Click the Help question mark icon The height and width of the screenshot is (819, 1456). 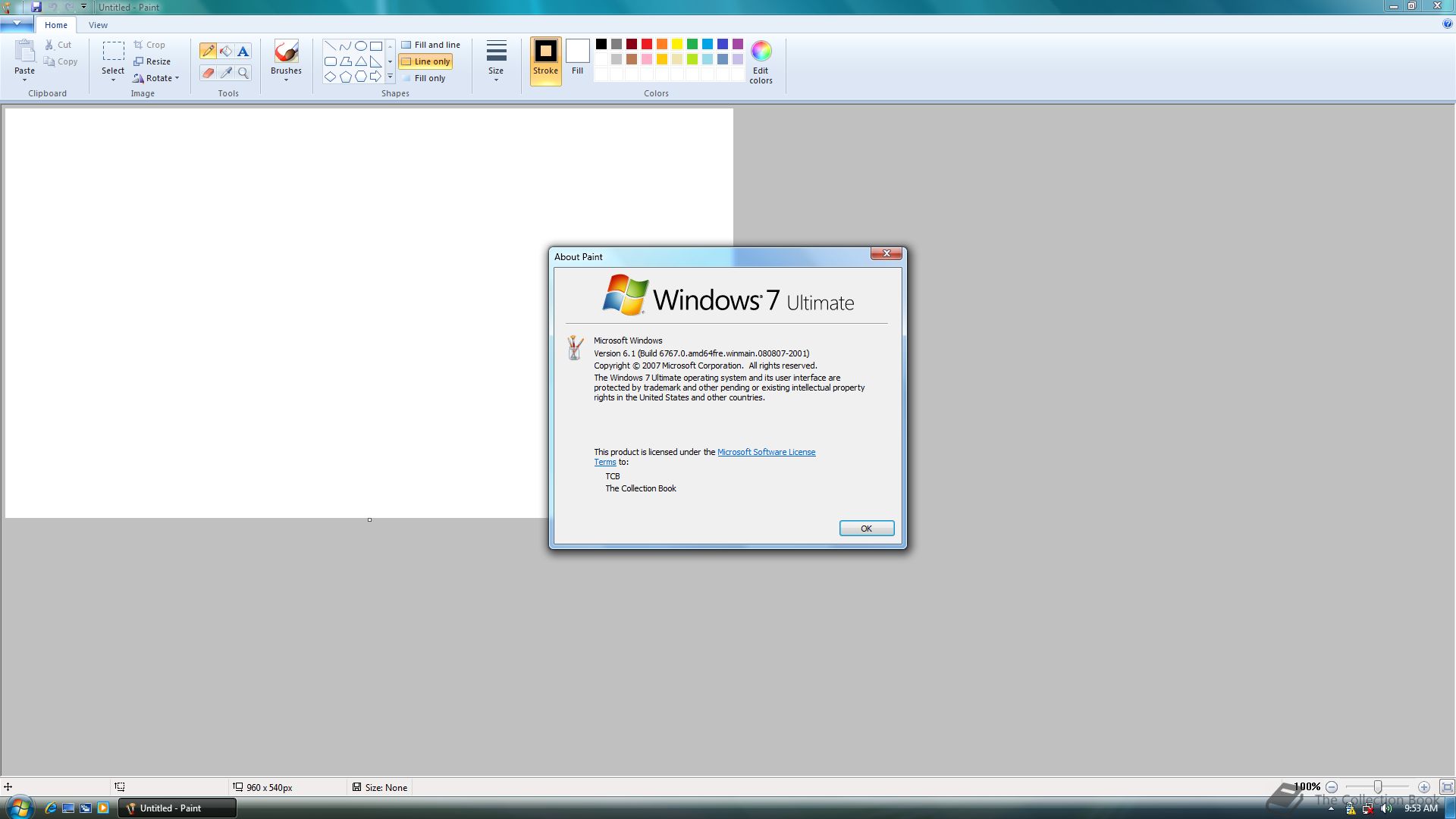pos(1448,24)
